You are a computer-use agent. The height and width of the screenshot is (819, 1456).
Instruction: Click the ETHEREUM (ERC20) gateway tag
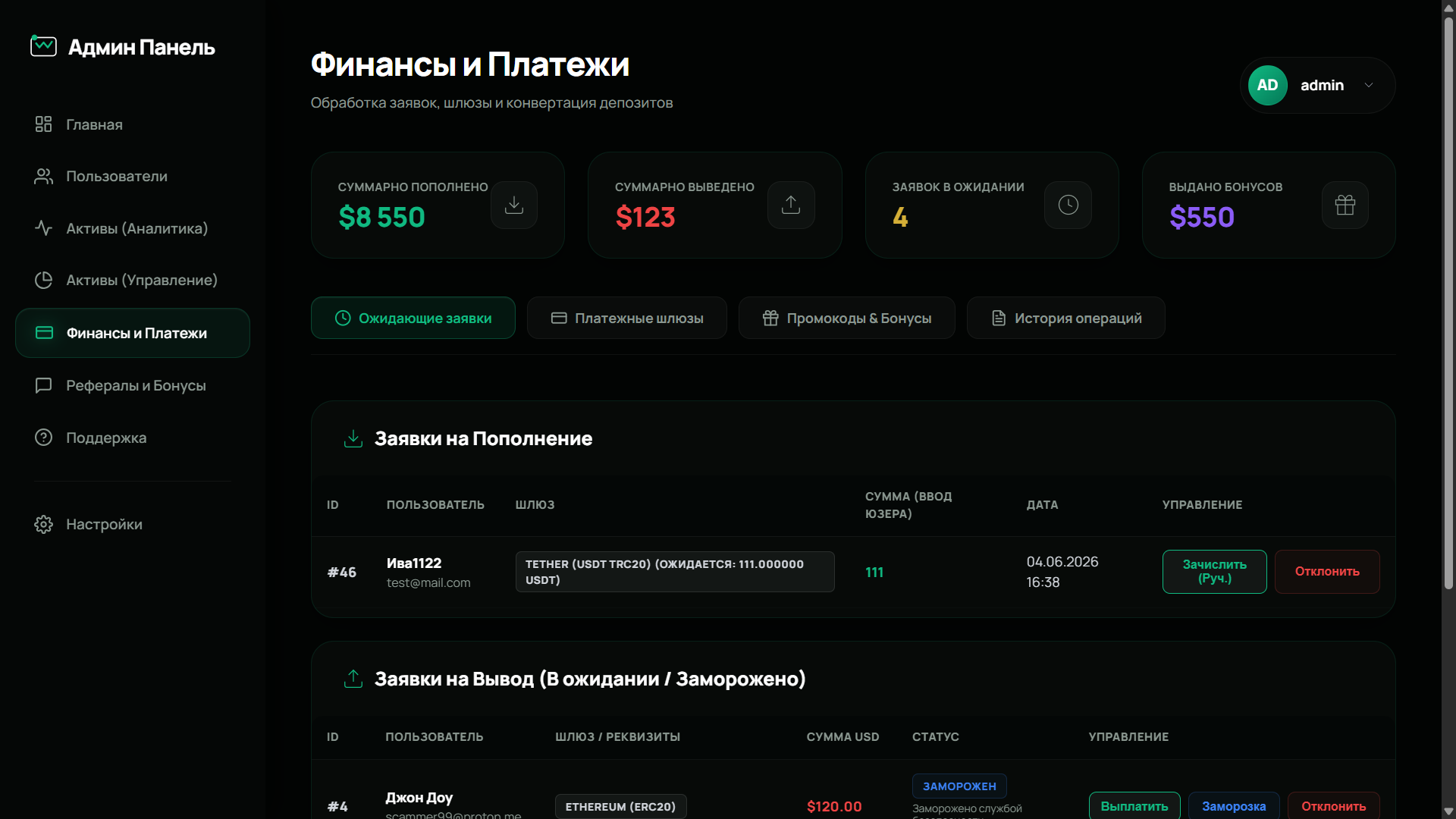click(x=620, y=806)
